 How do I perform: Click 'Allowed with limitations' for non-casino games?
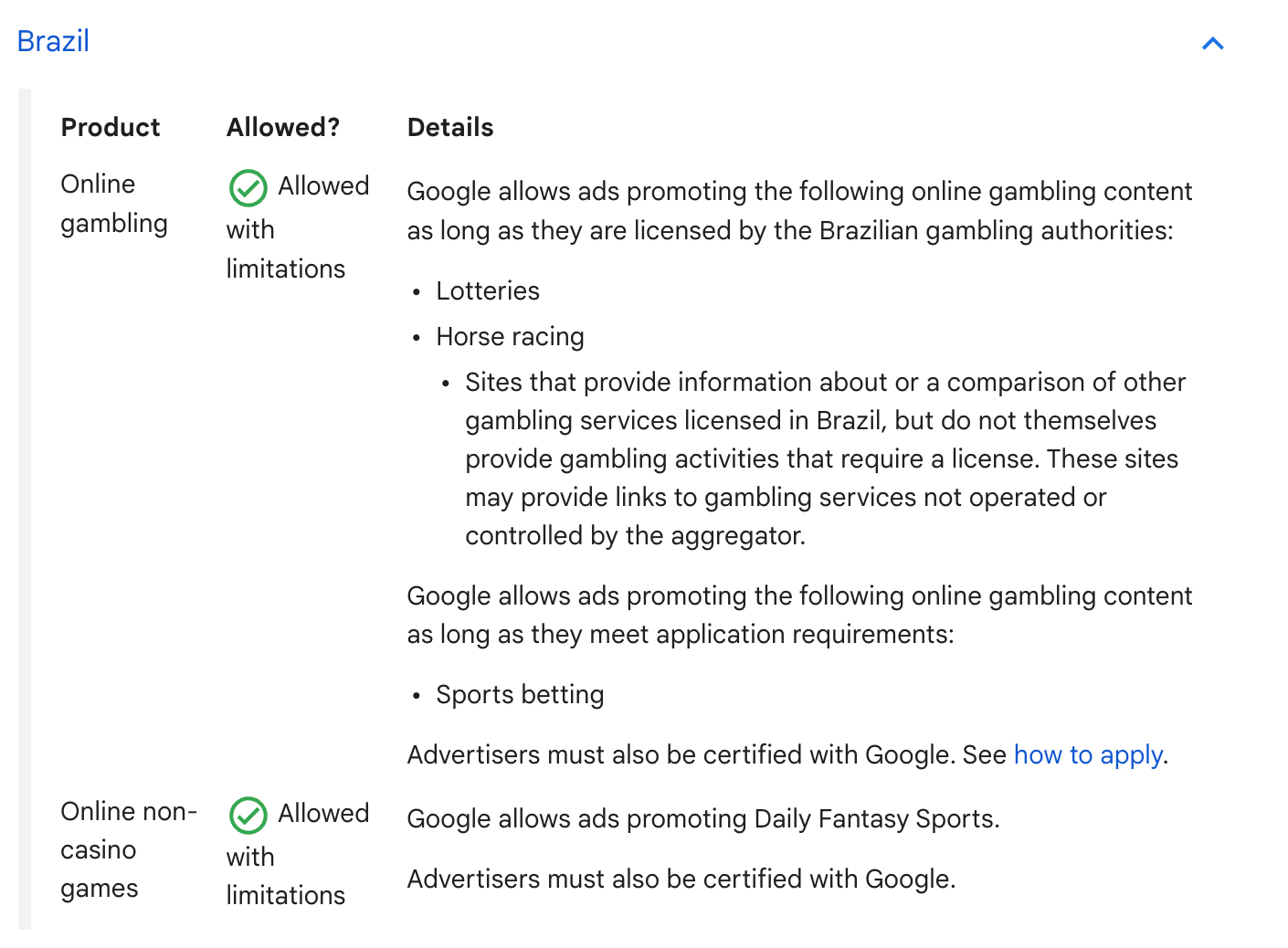coord(298,854)
